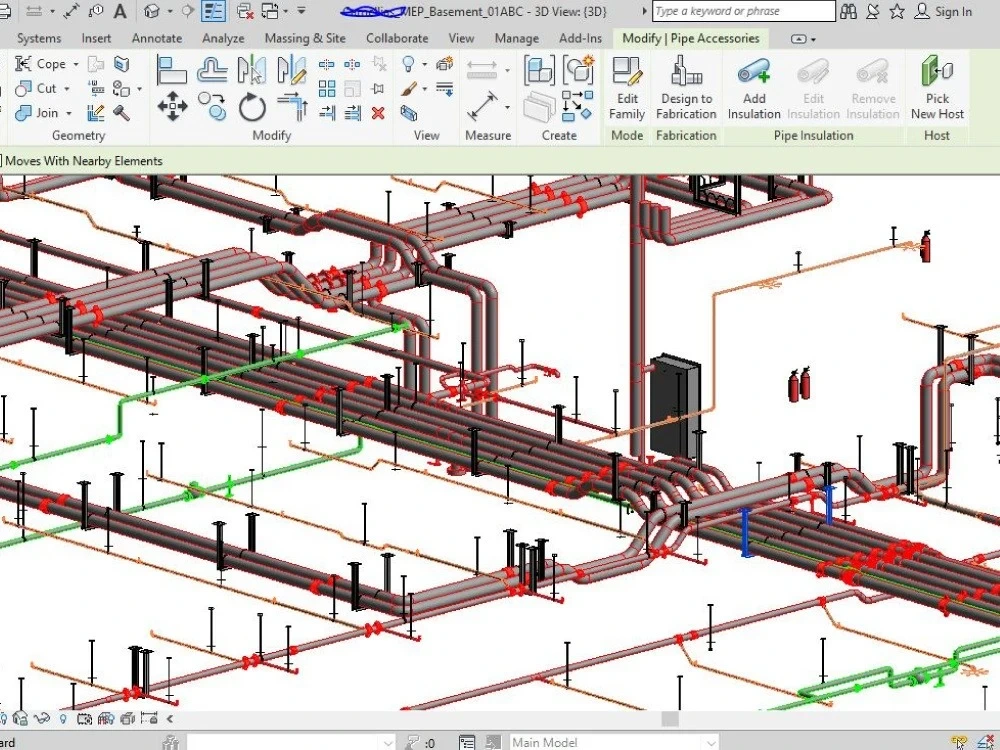This screenshot has width=1000, height=750.
Task: Open the Measure tool dropdown arrow
Action: tap(508, 107)
